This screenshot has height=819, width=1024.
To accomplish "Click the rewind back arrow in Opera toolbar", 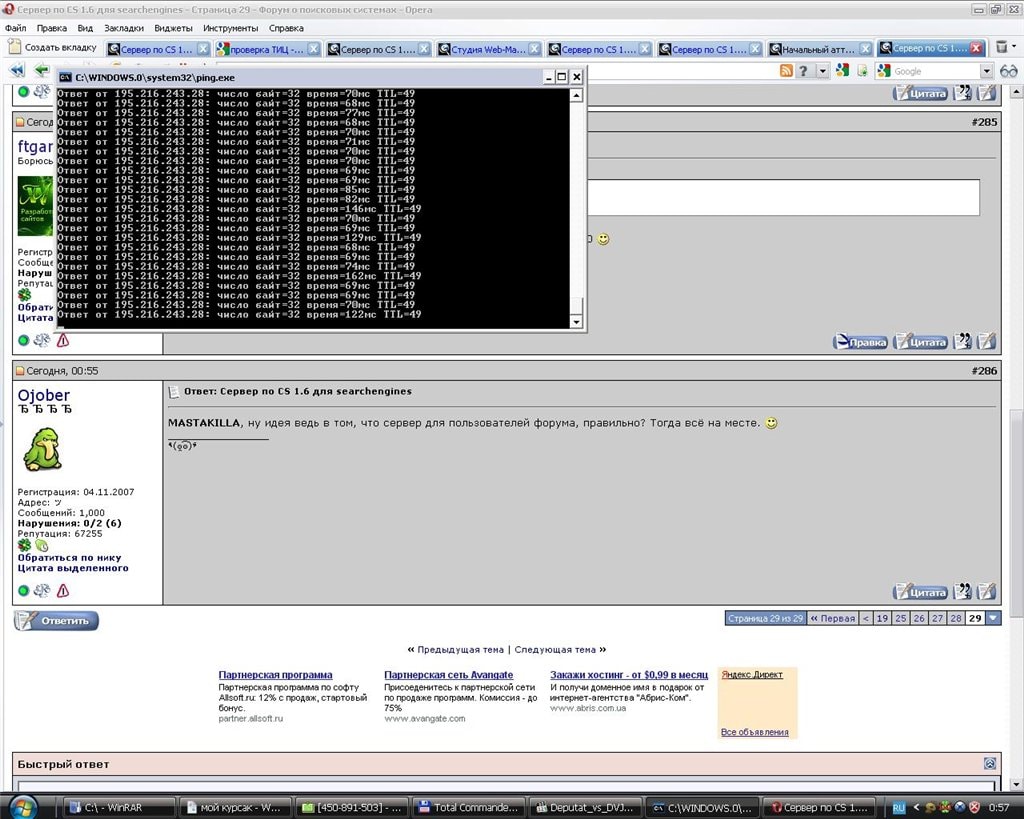I will pos(17,70).
